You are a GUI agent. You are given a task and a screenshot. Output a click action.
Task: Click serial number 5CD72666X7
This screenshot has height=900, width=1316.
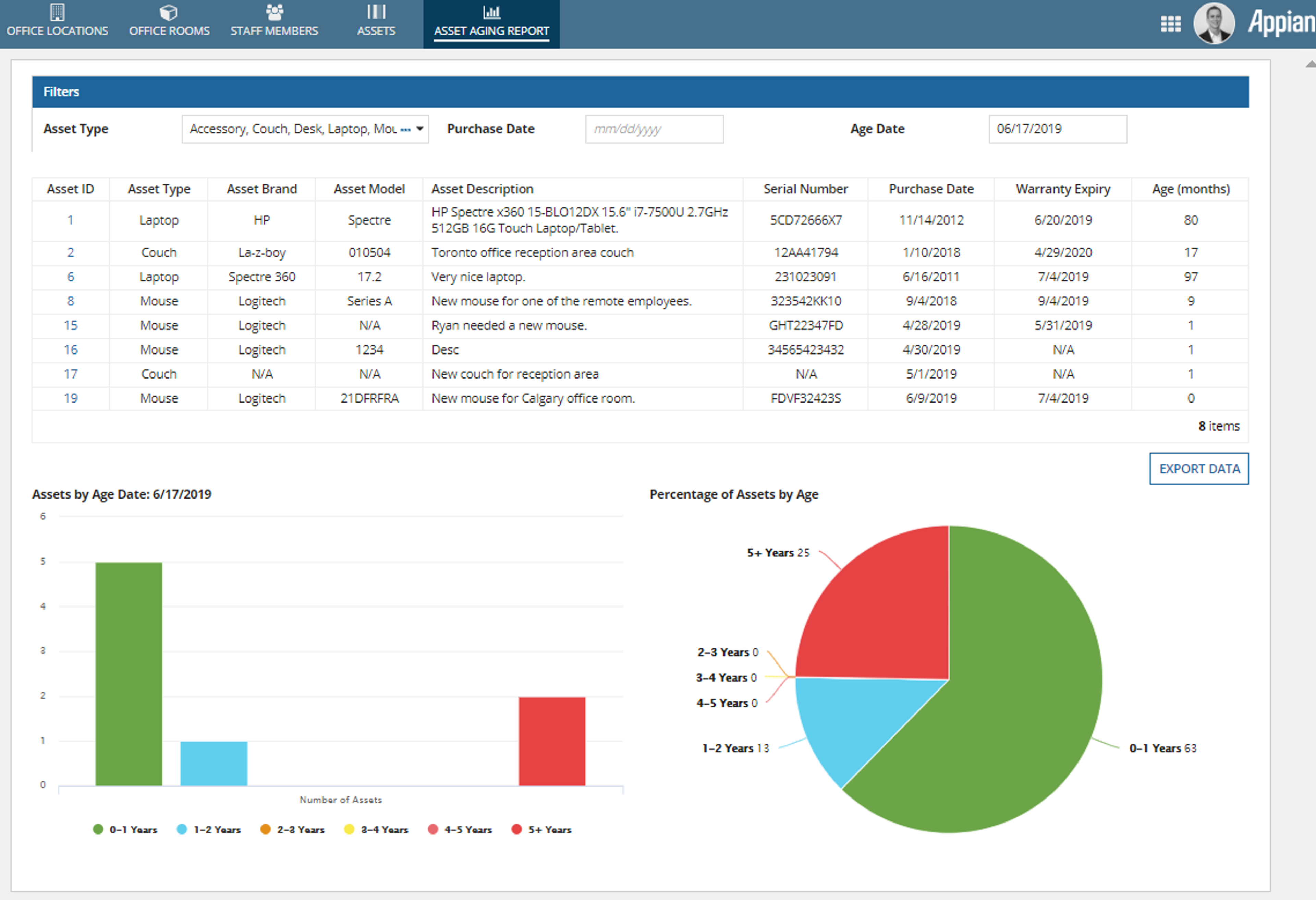[x=806, y=220]
